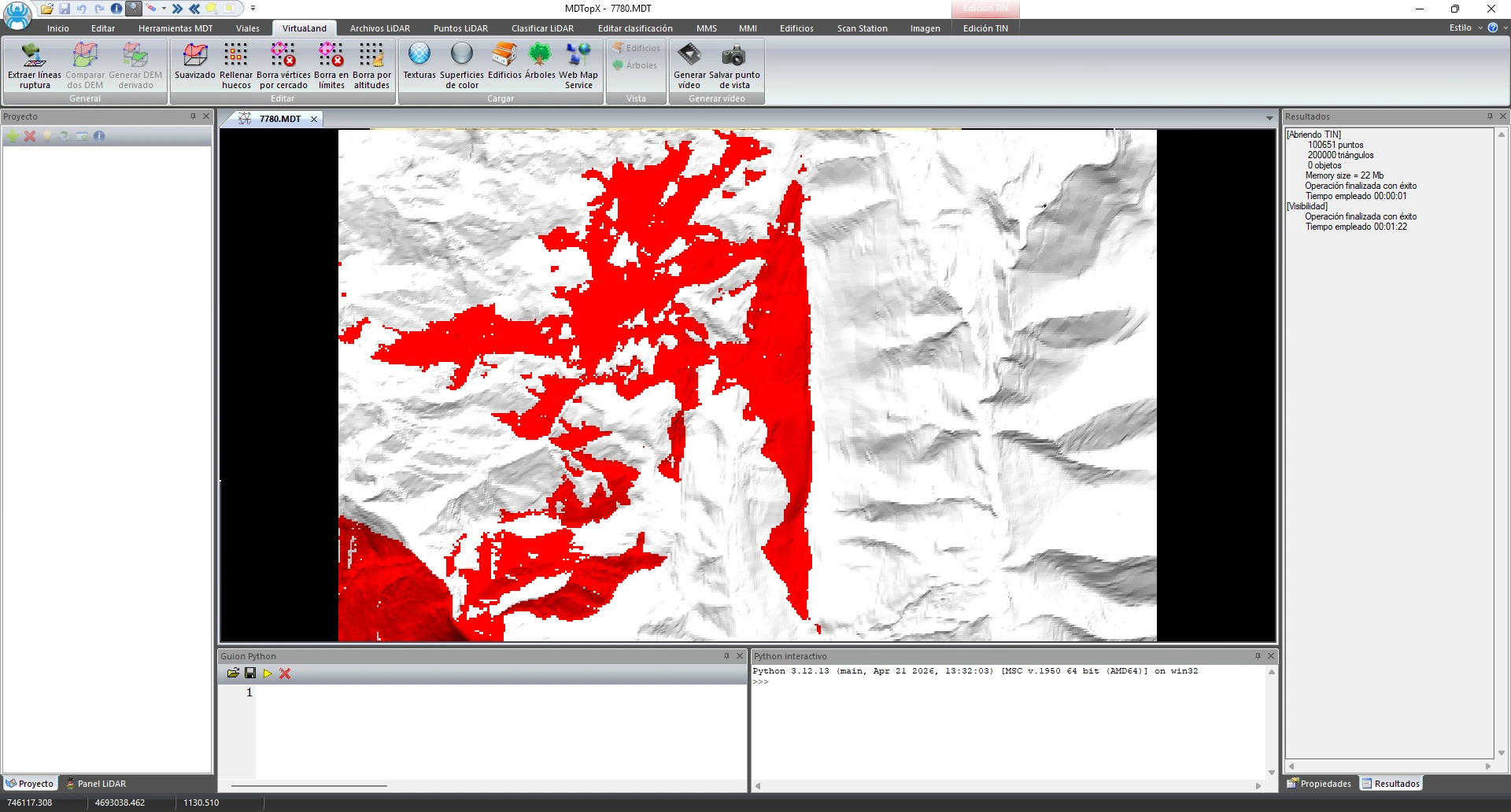Expand the eraser dropdown arrow

[164, 9]
